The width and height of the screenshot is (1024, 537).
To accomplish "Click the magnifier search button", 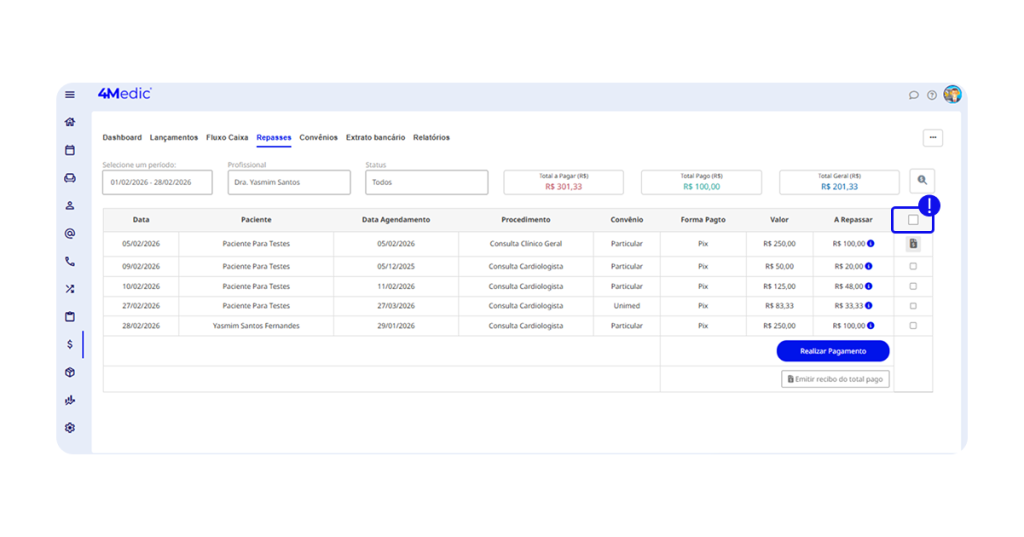I will 922,181.
